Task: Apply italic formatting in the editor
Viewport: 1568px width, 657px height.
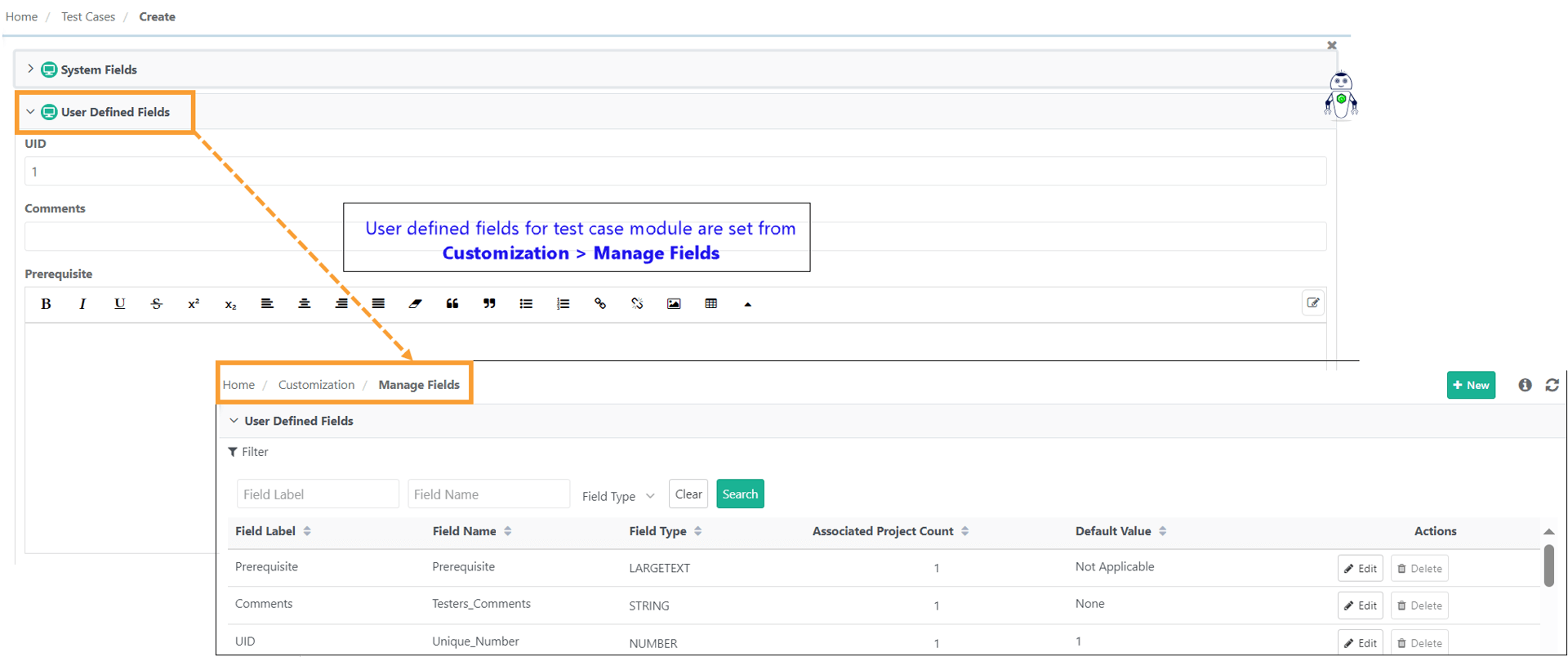Action: (x=82, y=304)
